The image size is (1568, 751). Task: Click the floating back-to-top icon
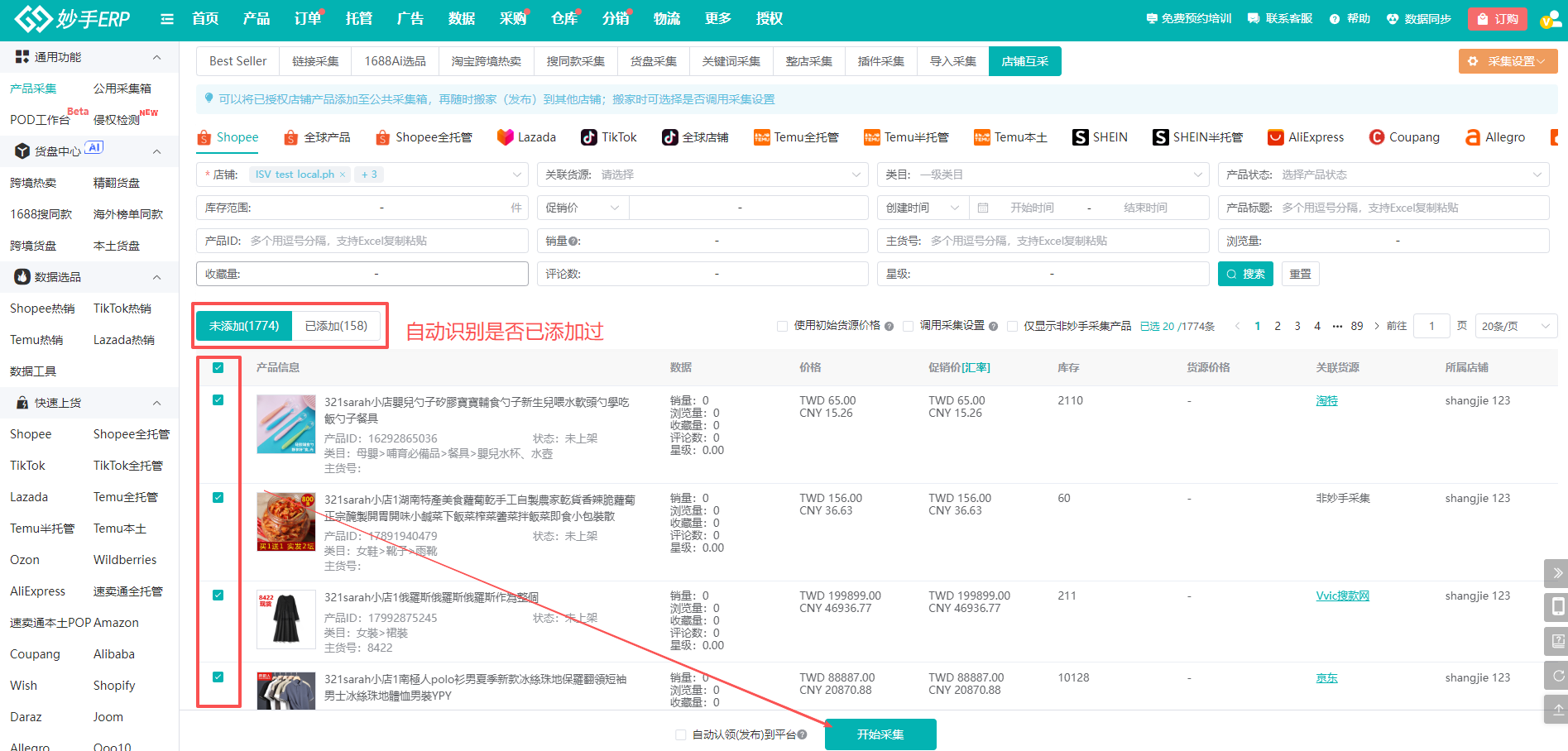click(1557, 709)
